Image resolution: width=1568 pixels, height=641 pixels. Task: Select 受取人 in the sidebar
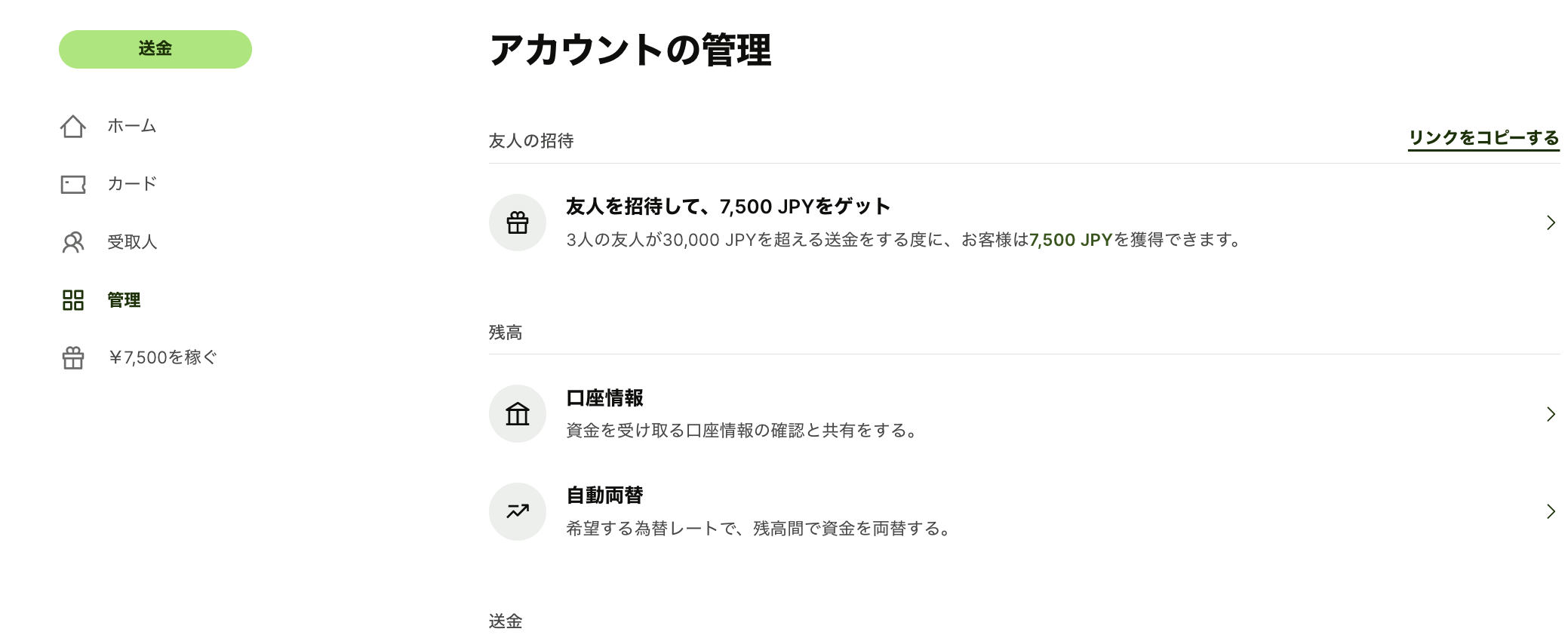point(132,242)
